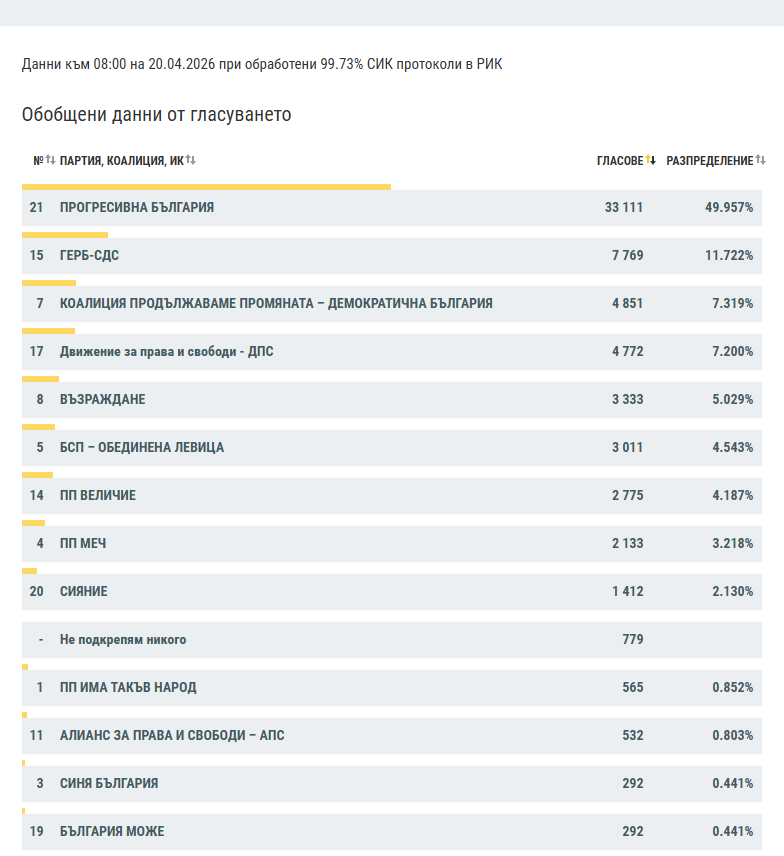Click the ГЛАСОВЕ column header text
784x856 pixels.
[620, 161]
